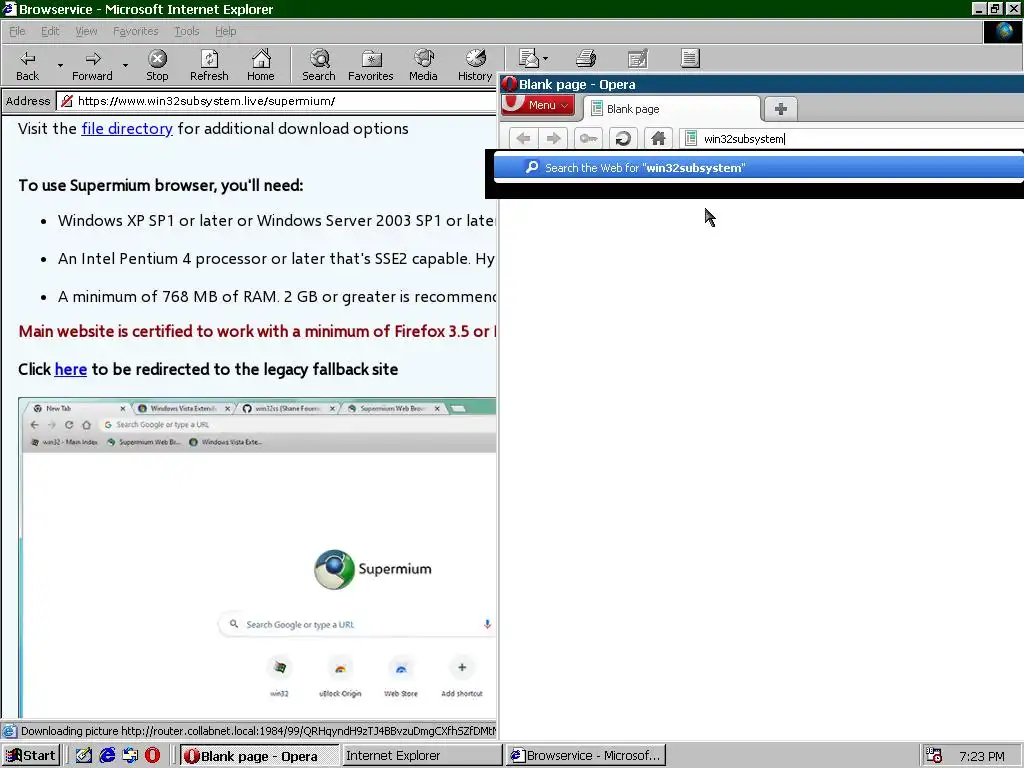This screenshot has width=1024, height=768.
Task: Click Opera's forward arrow button
Action: [x=553, y=138]
